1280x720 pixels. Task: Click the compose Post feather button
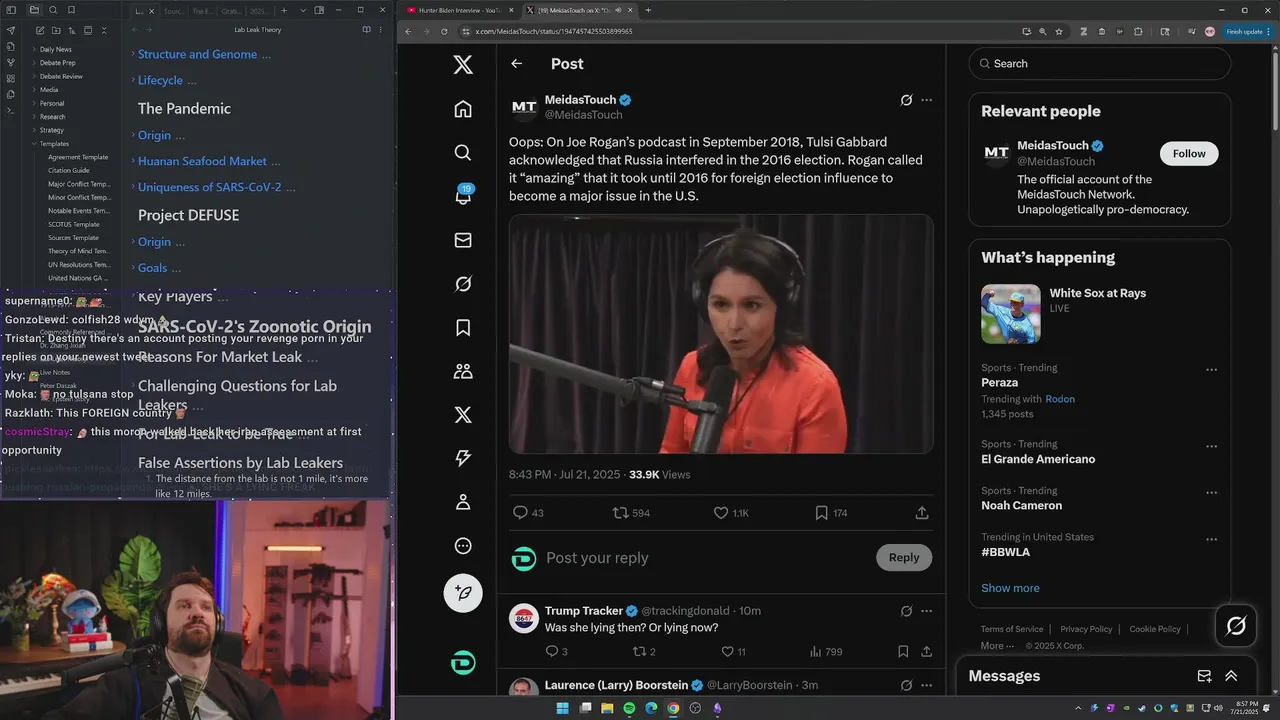[463, 593]
